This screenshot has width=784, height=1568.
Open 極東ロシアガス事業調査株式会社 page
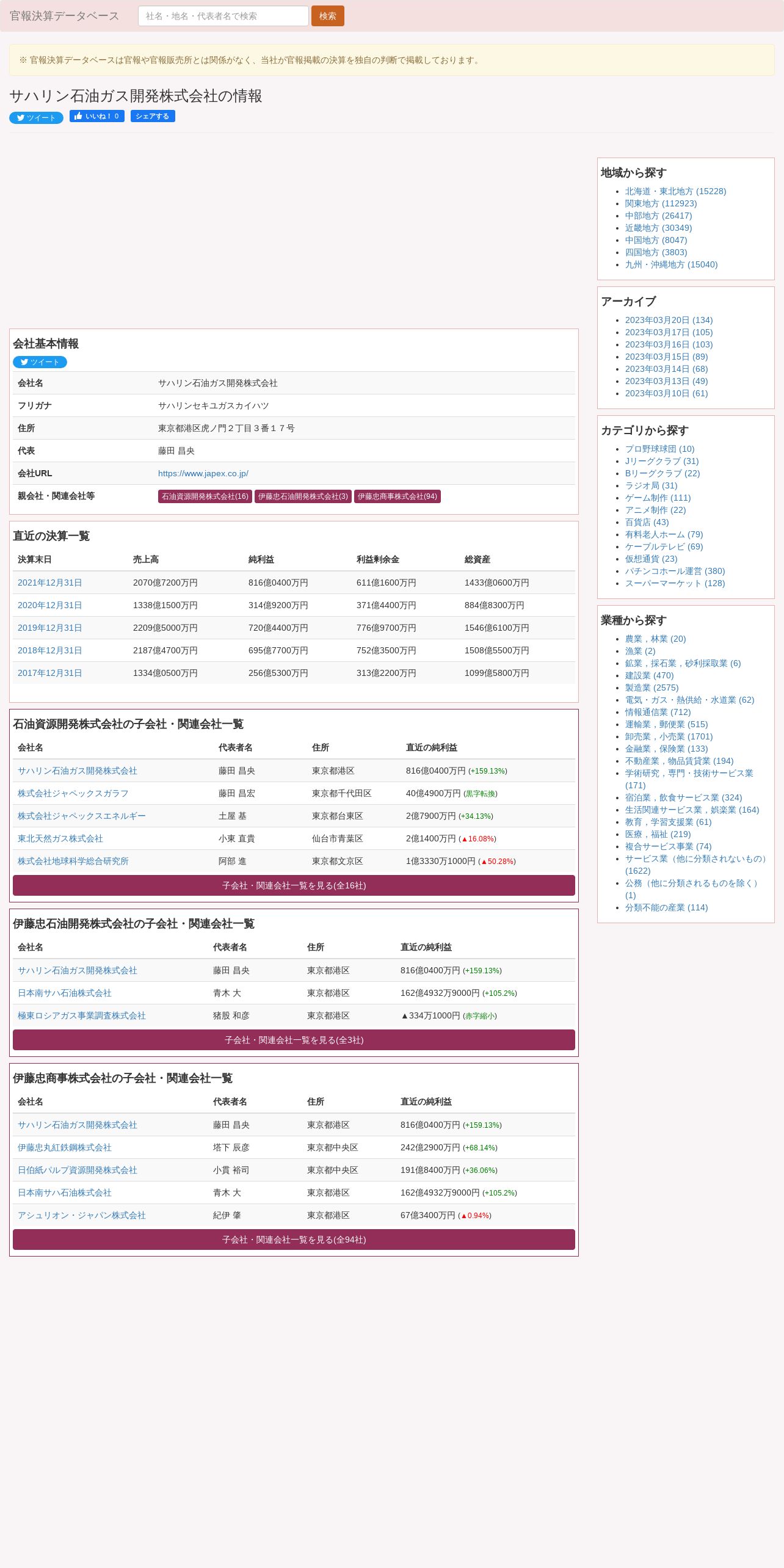[x=82, y=1015]
